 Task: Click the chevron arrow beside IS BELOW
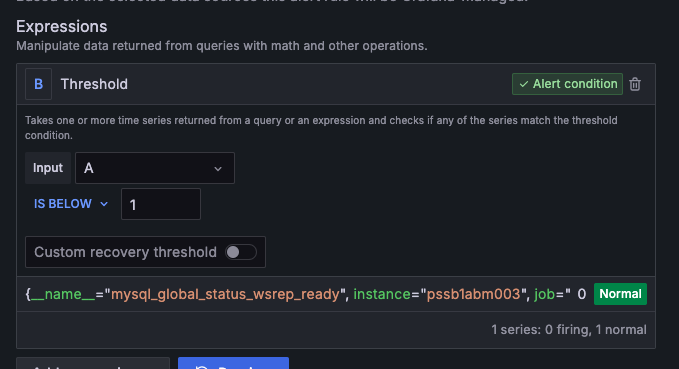pyautogui.click(x=104, y=204)
